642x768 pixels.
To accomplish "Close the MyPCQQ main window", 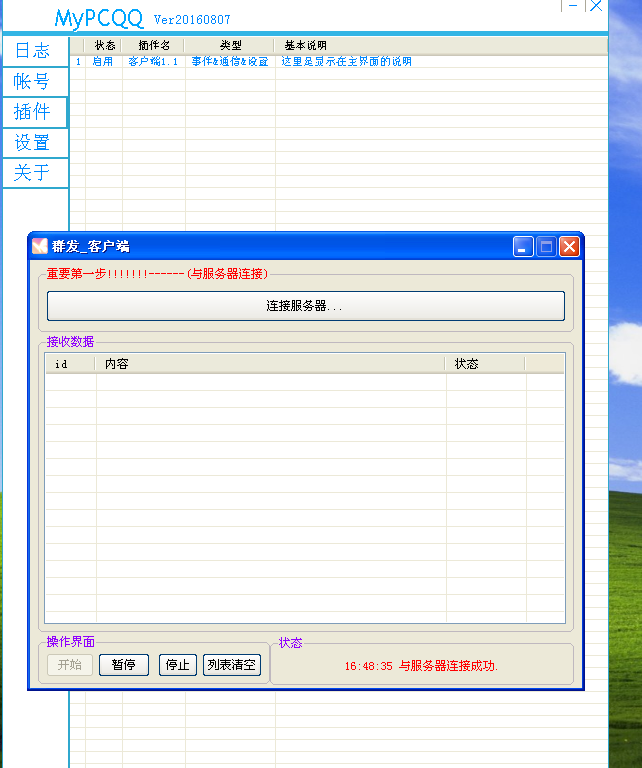I will click(x=596, y=6).
